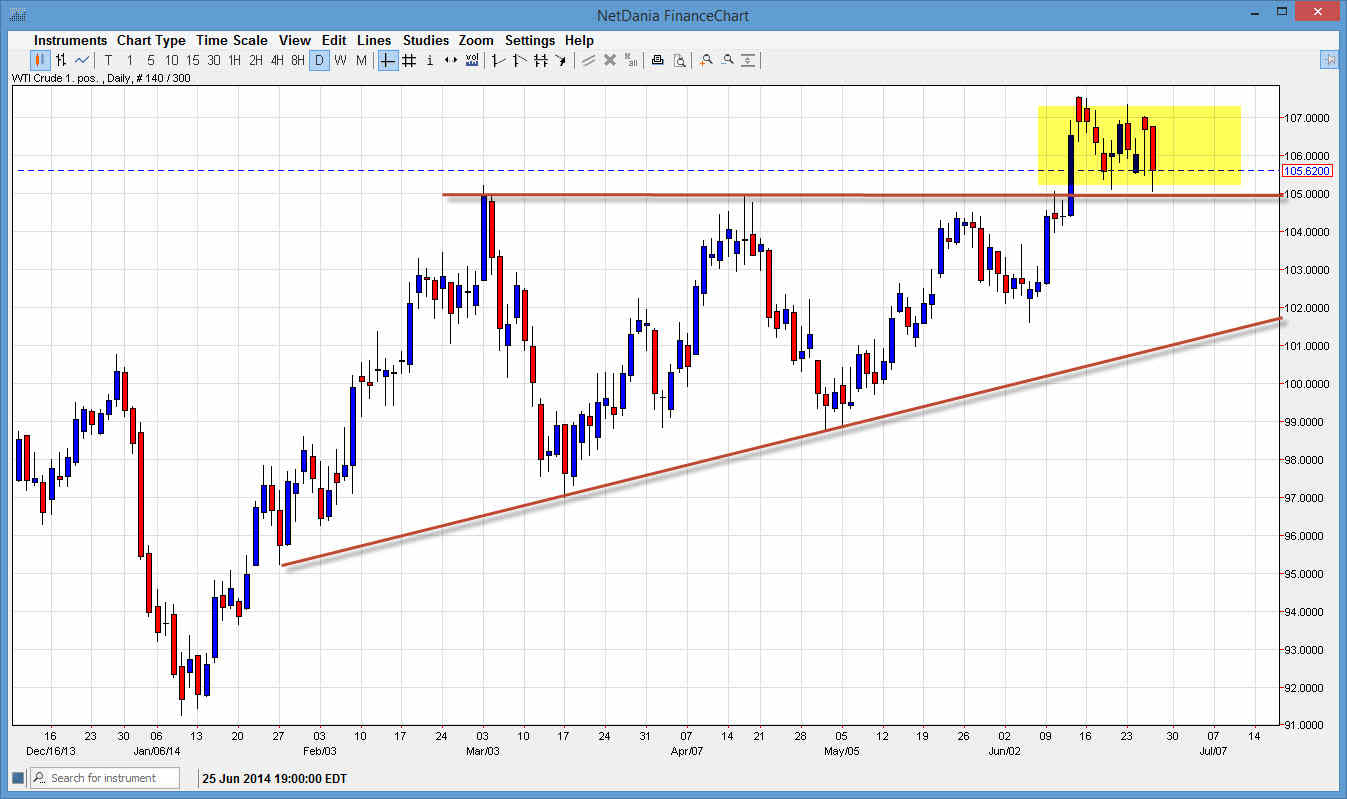The width and height of the screenshot is (1347, 799).
Task: Select the trendline drawing tool
Action: 497,60
